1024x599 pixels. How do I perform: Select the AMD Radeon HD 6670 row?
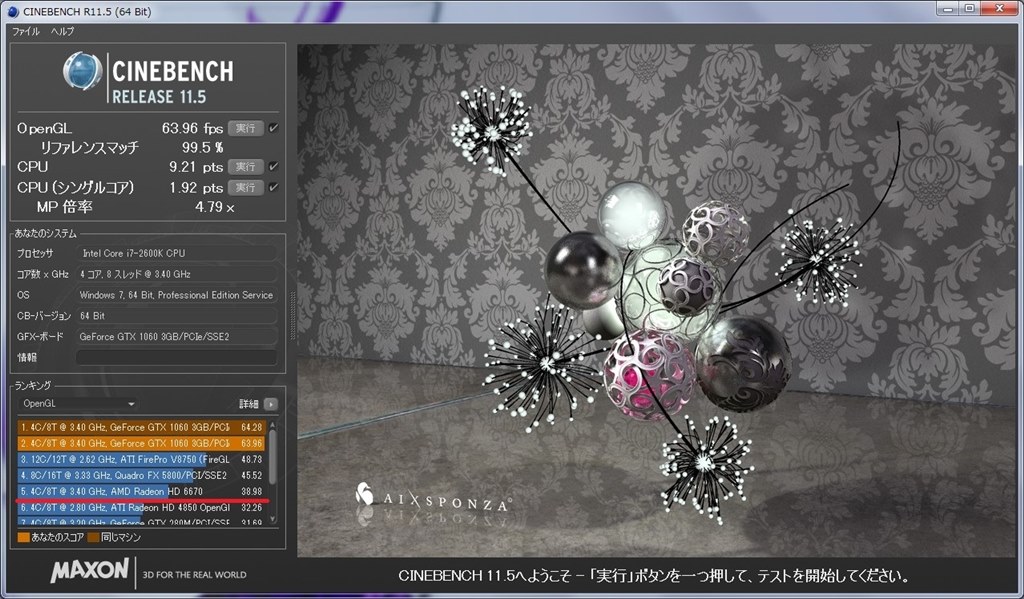pos(141,491)
